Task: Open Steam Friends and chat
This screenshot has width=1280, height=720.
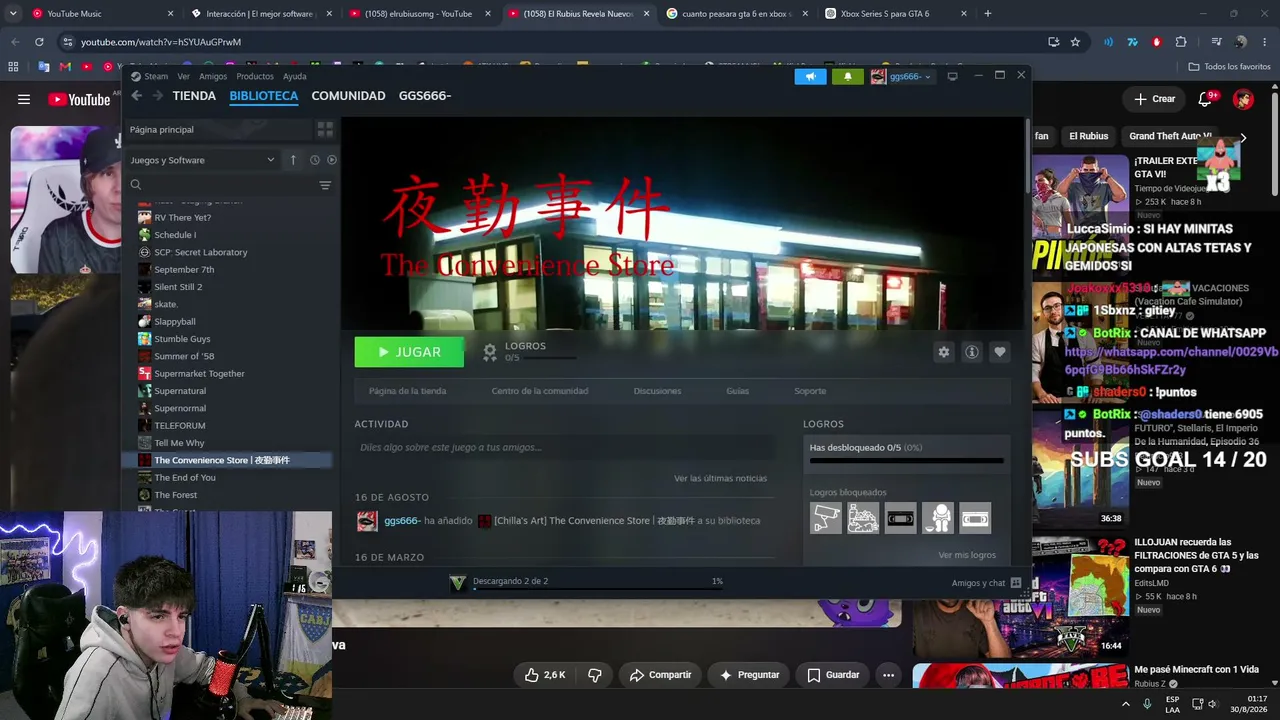Action: [986, 583]
